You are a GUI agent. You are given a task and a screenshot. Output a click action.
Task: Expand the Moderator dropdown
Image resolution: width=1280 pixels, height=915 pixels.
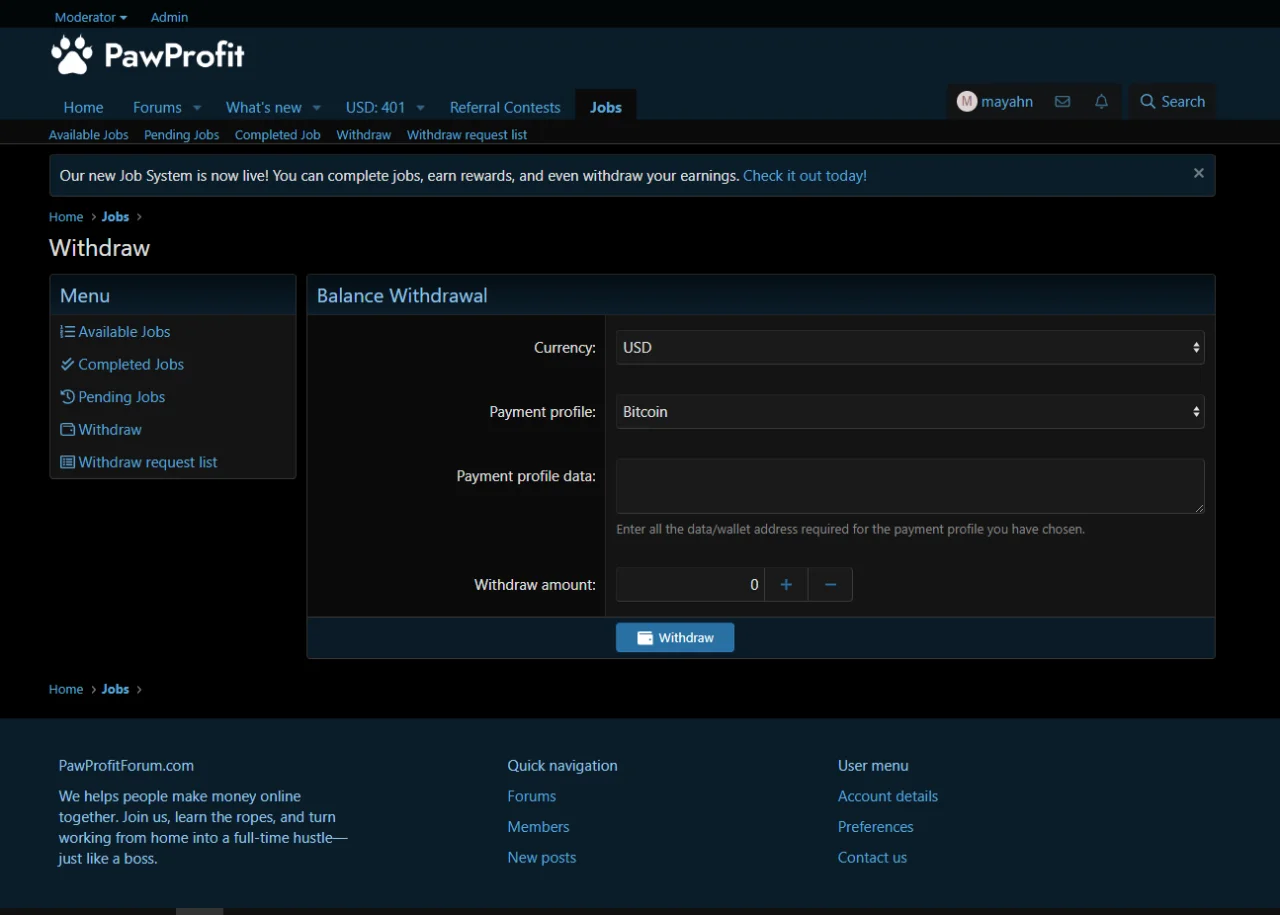[x=91, y=17]
